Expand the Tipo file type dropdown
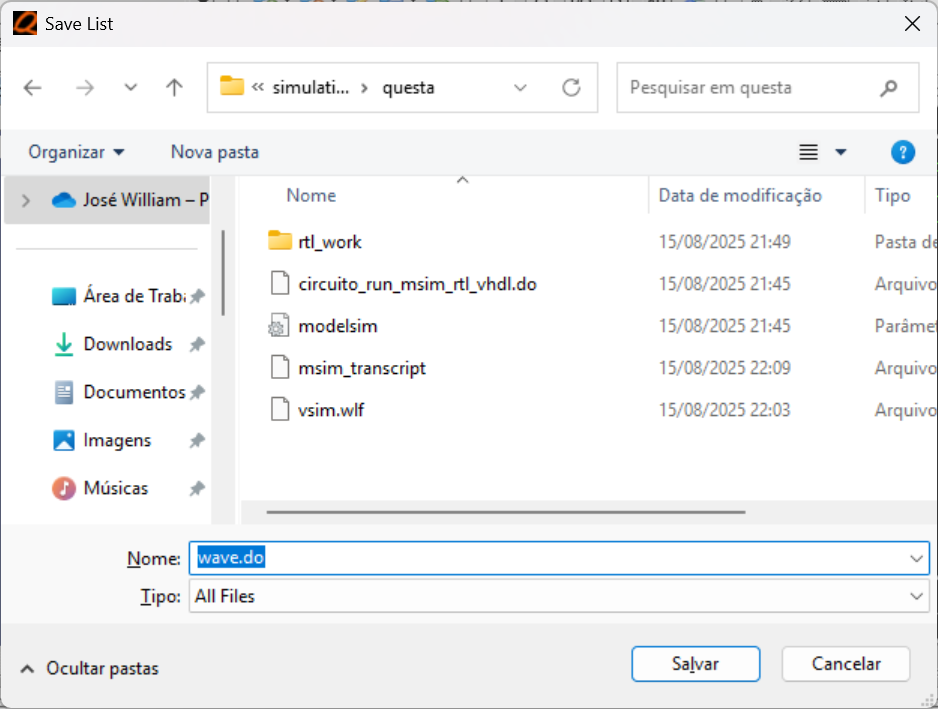 [916, 597]
